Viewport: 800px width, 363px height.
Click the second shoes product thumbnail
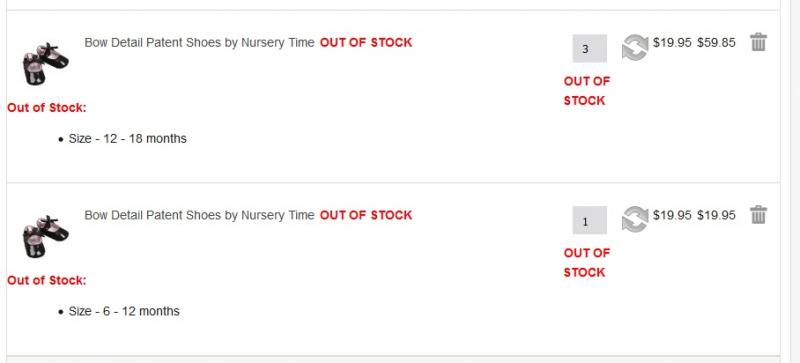45,236
